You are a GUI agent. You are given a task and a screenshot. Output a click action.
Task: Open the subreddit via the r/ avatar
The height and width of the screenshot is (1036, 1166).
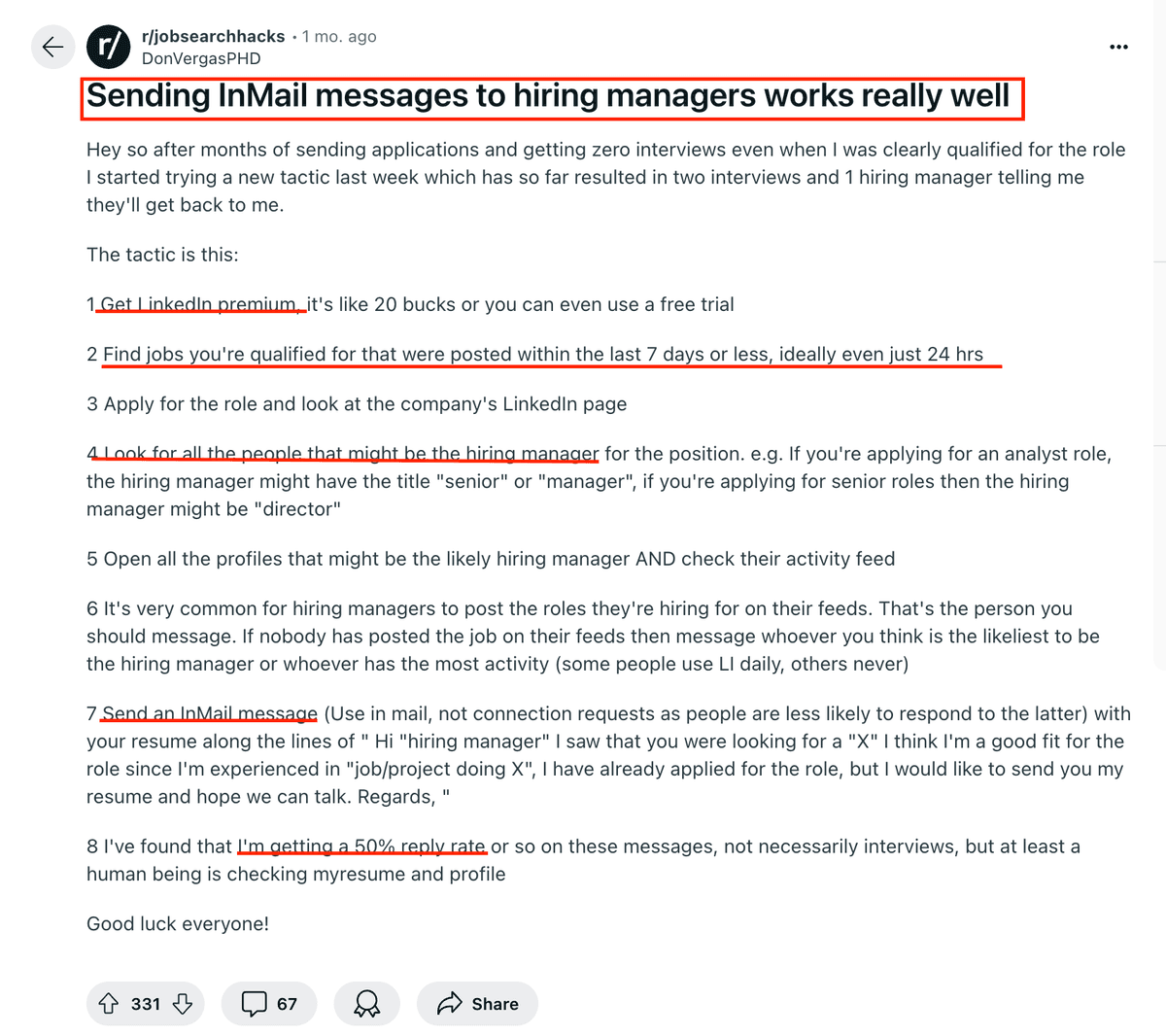[108, 46]
